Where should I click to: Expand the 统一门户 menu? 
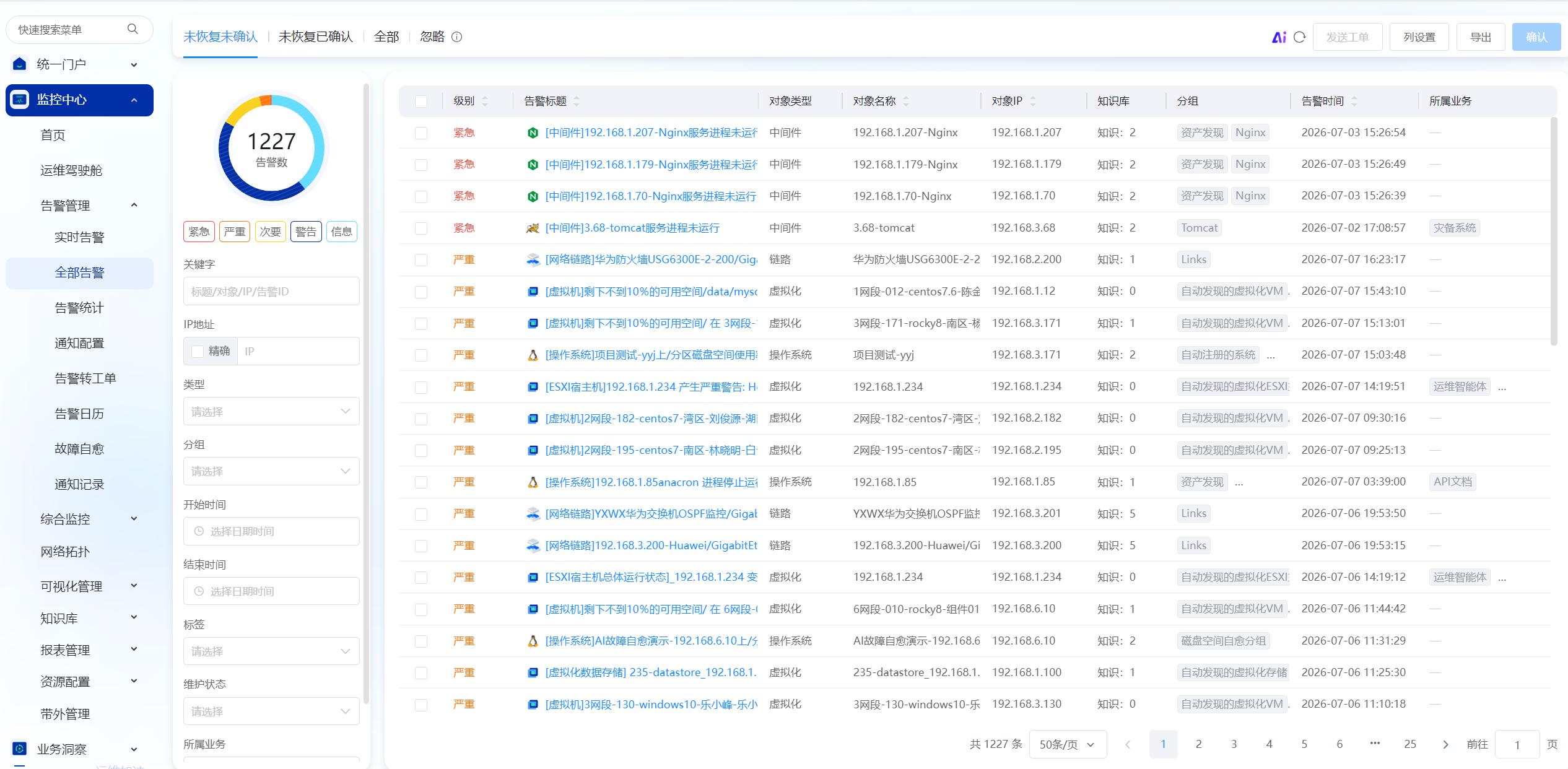tap(134, 64)
